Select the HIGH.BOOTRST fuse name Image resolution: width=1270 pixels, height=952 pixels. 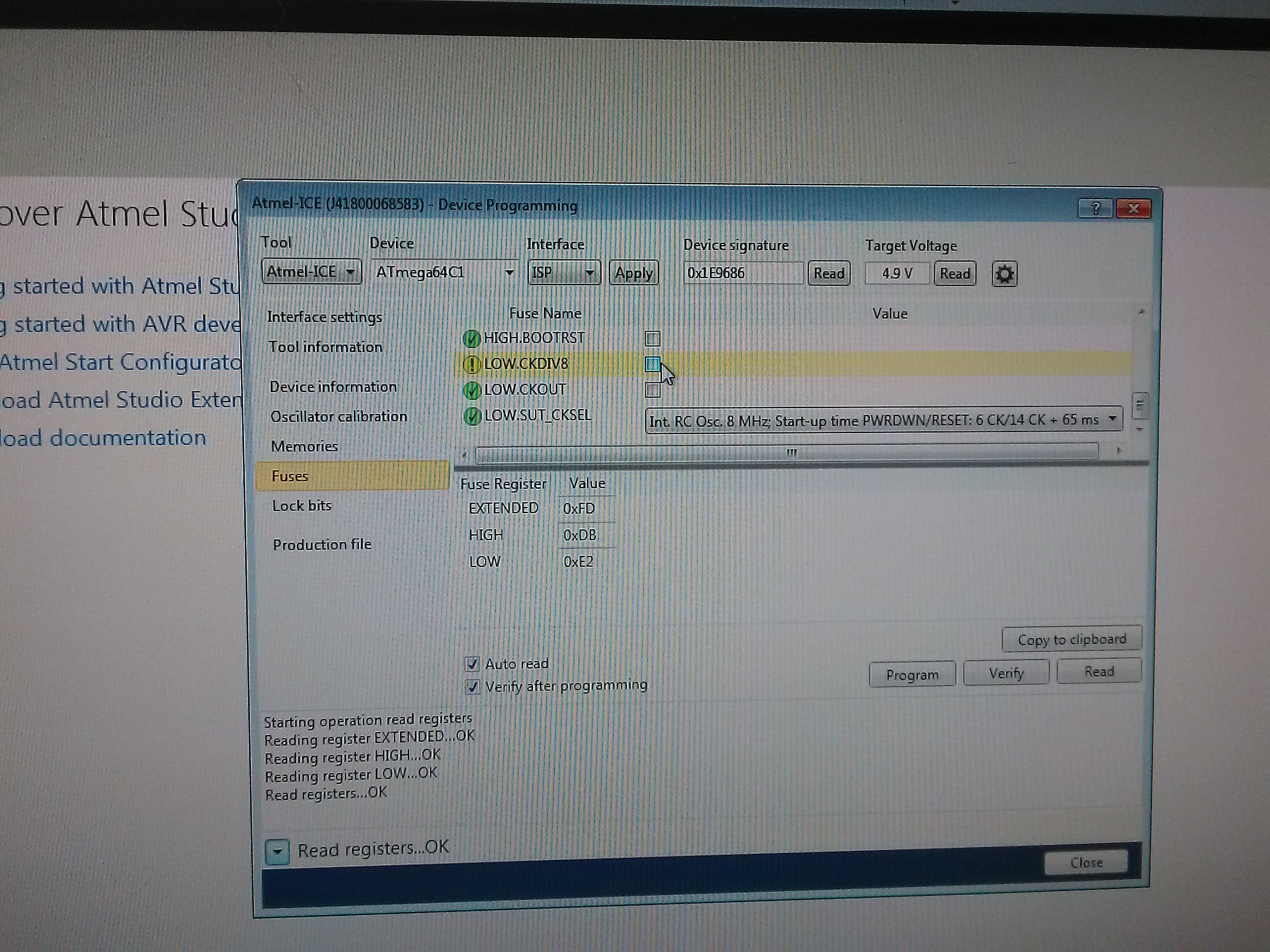[535, 338]
